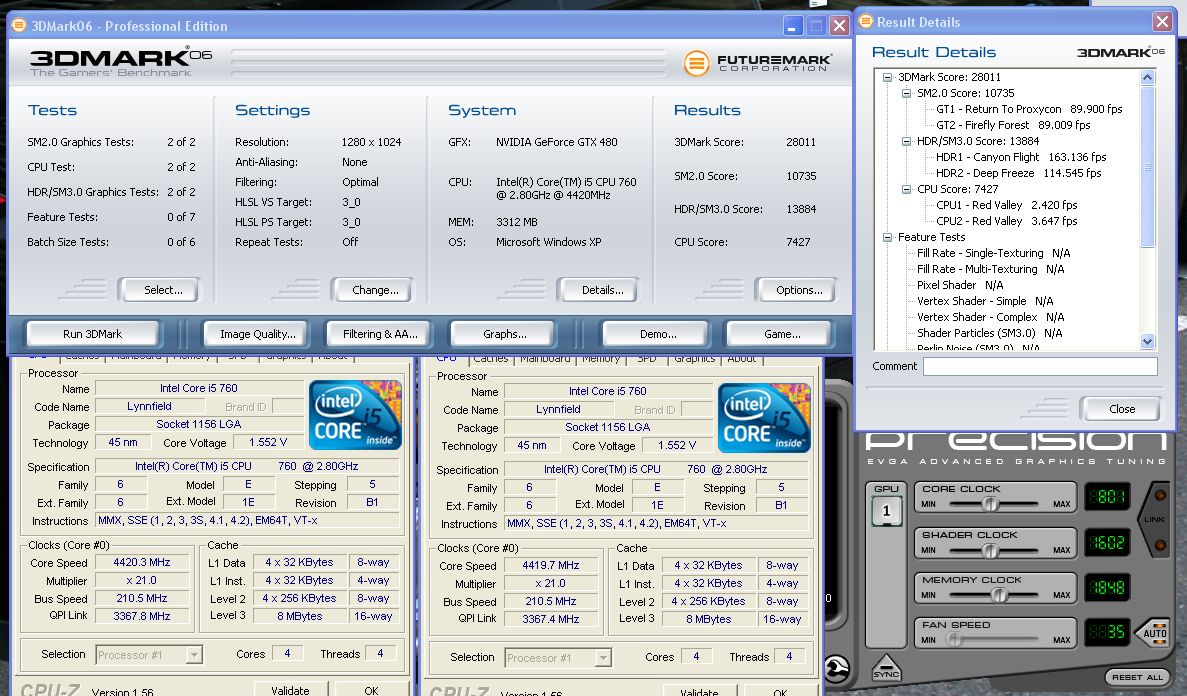Collapse the Feature Tests tree node
The image size is (1187, 696).
(887, 237)
